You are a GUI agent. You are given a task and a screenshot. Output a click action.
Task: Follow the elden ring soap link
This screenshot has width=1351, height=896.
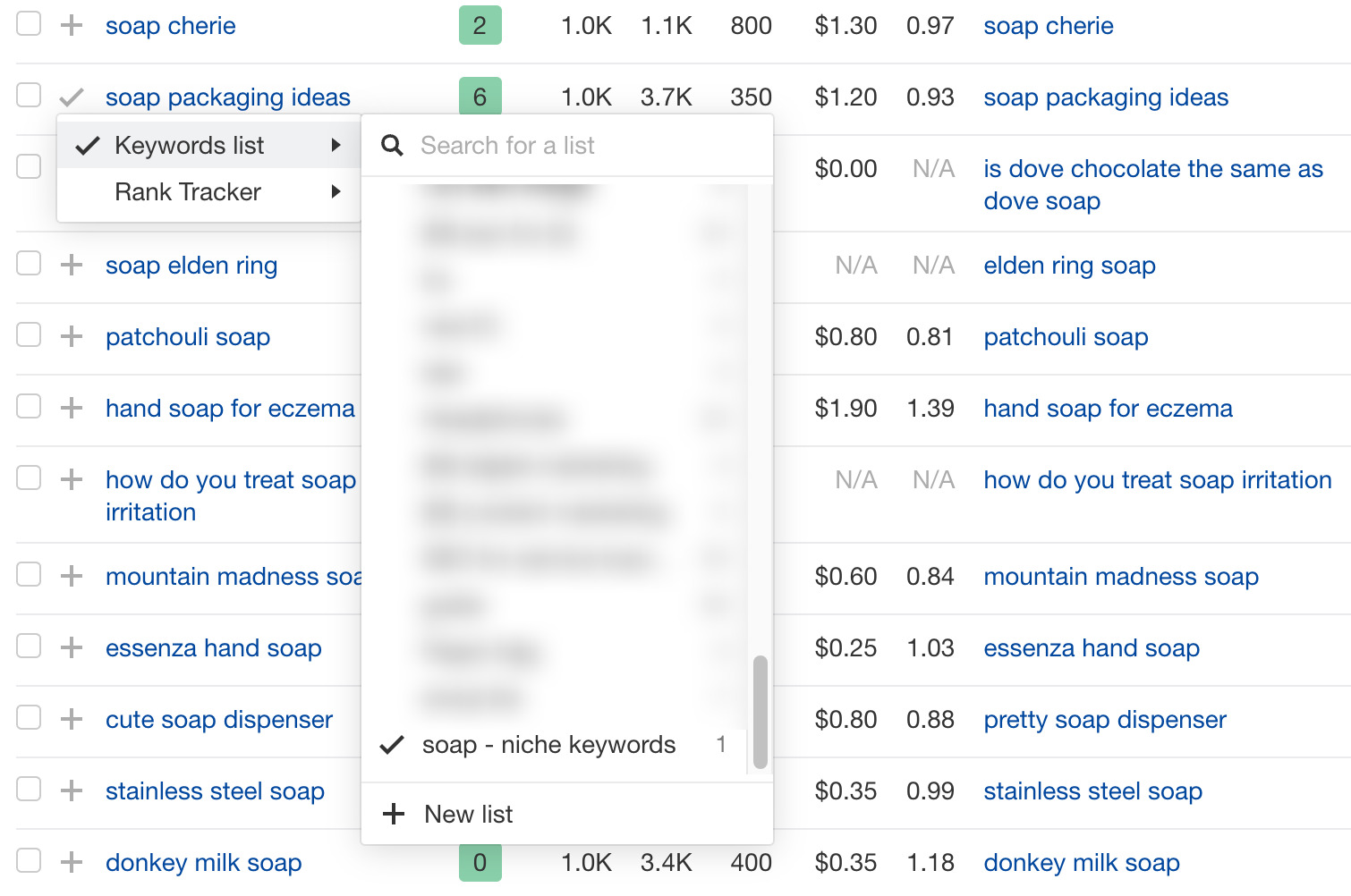(x=1069, y=265)
